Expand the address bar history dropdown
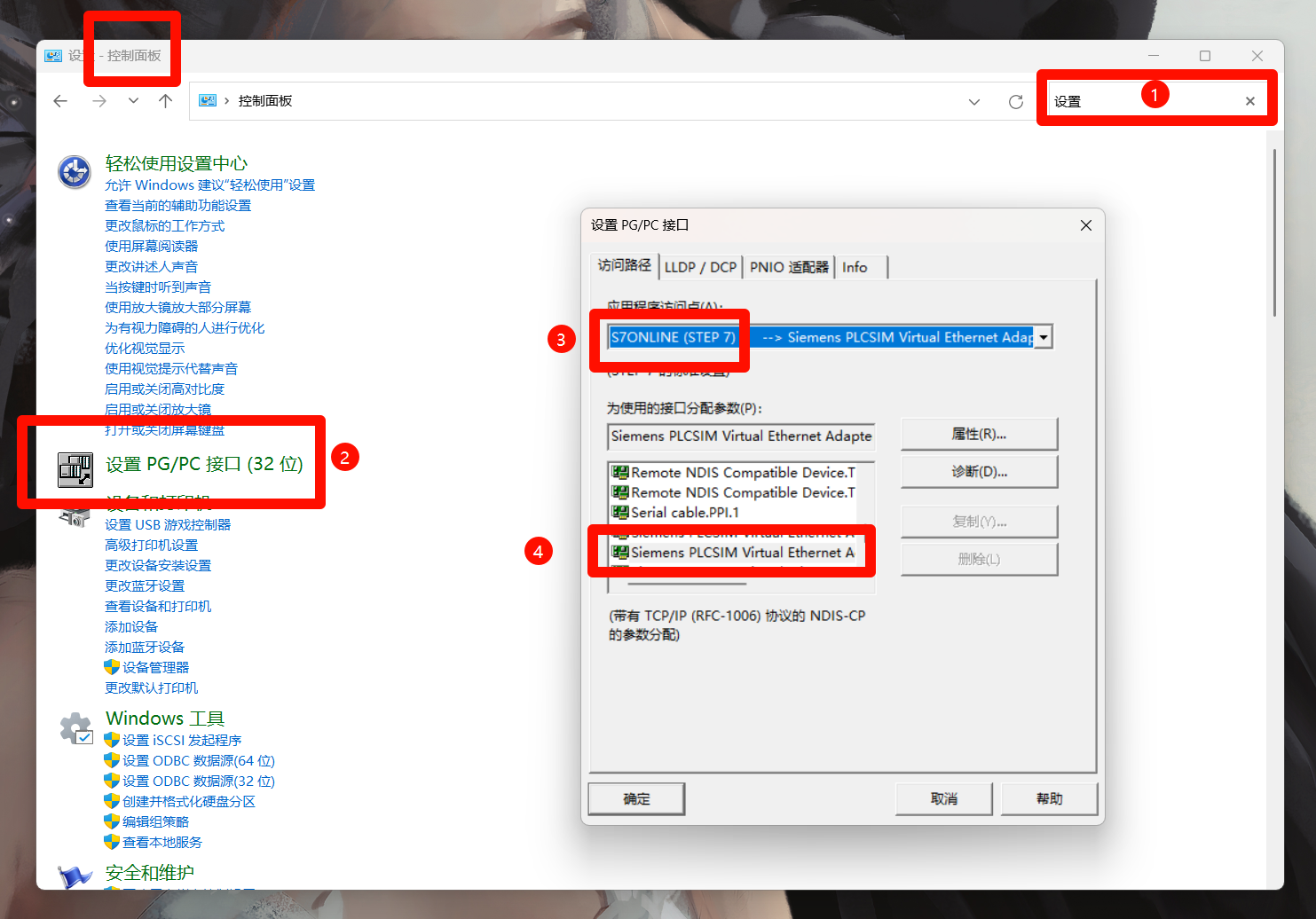This screenshot has width=1316, height=919. point(974,102)
